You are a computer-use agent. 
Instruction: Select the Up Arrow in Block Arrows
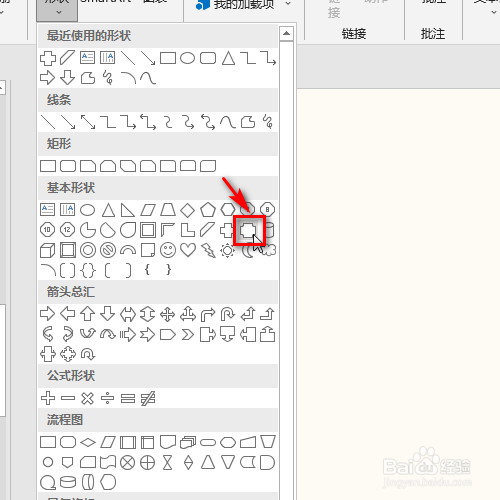88,314
